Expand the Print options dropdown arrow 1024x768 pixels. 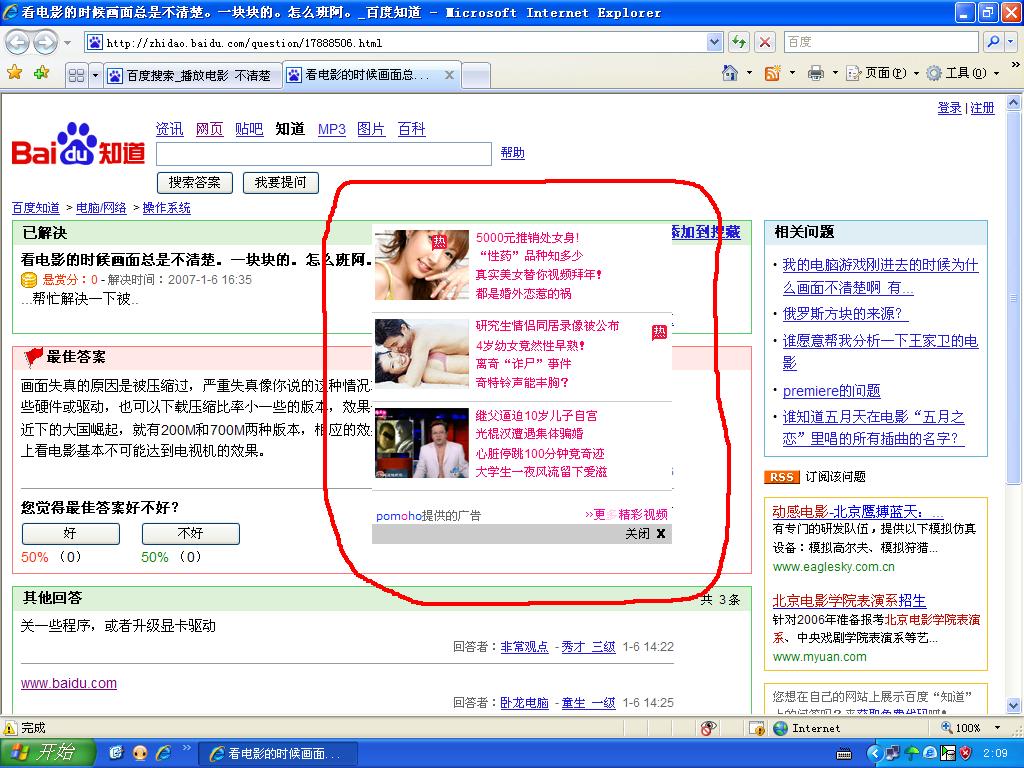[835, 72]
